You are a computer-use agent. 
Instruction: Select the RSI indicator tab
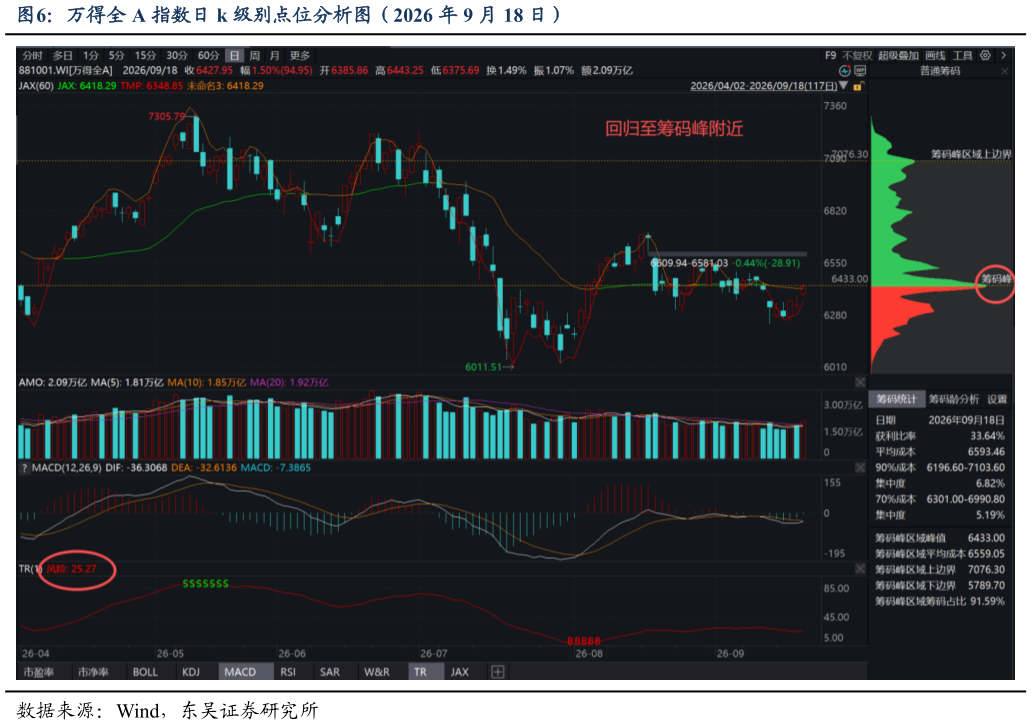288,672
